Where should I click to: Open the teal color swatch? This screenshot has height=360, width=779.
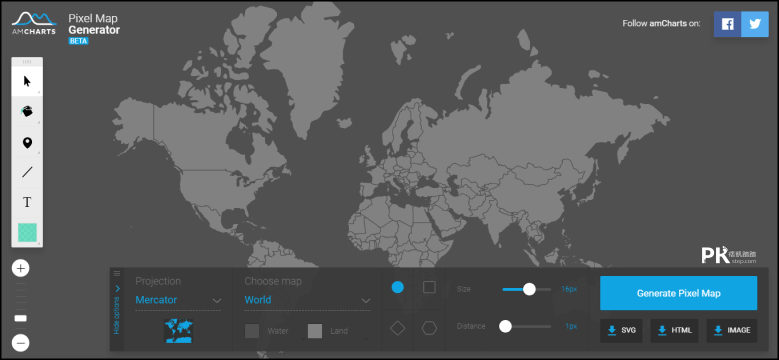27,232
